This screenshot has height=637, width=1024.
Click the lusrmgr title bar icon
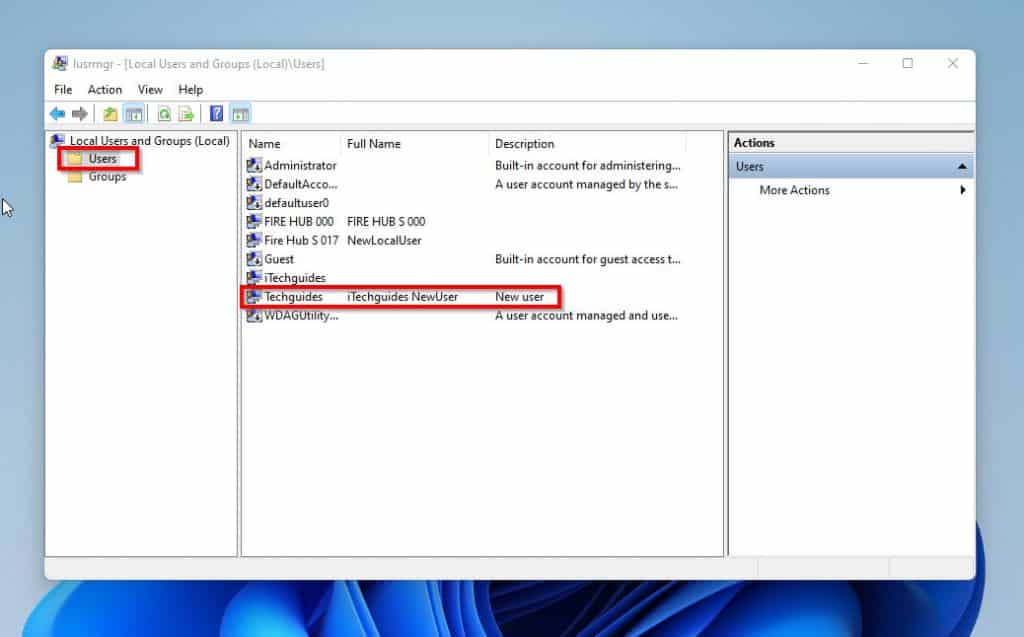tap(60, 63)
